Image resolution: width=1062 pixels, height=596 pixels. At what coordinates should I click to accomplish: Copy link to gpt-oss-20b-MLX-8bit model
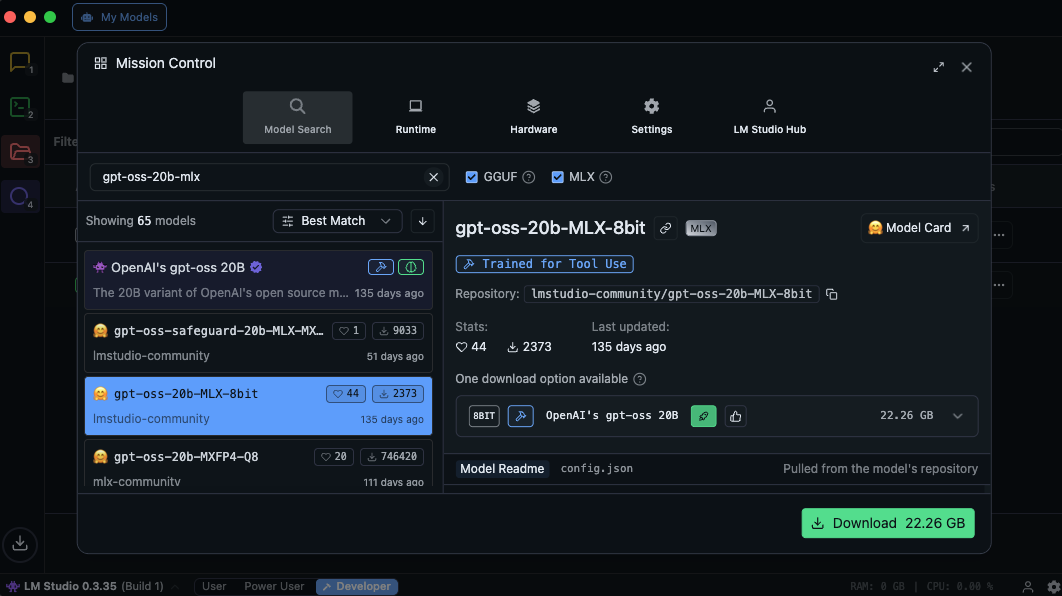click(x=666, y=228)
